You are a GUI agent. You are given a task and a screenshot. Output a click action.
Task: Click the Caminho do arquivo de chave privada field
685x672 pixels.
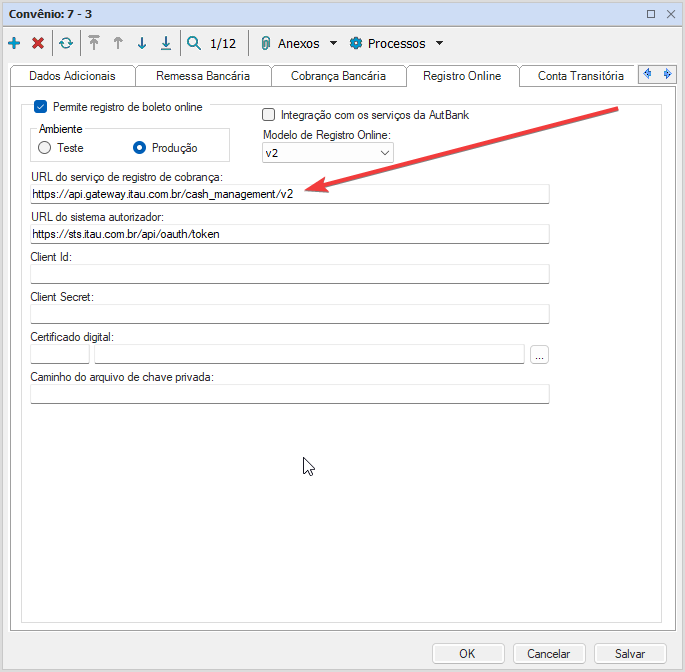click(290, 394)
